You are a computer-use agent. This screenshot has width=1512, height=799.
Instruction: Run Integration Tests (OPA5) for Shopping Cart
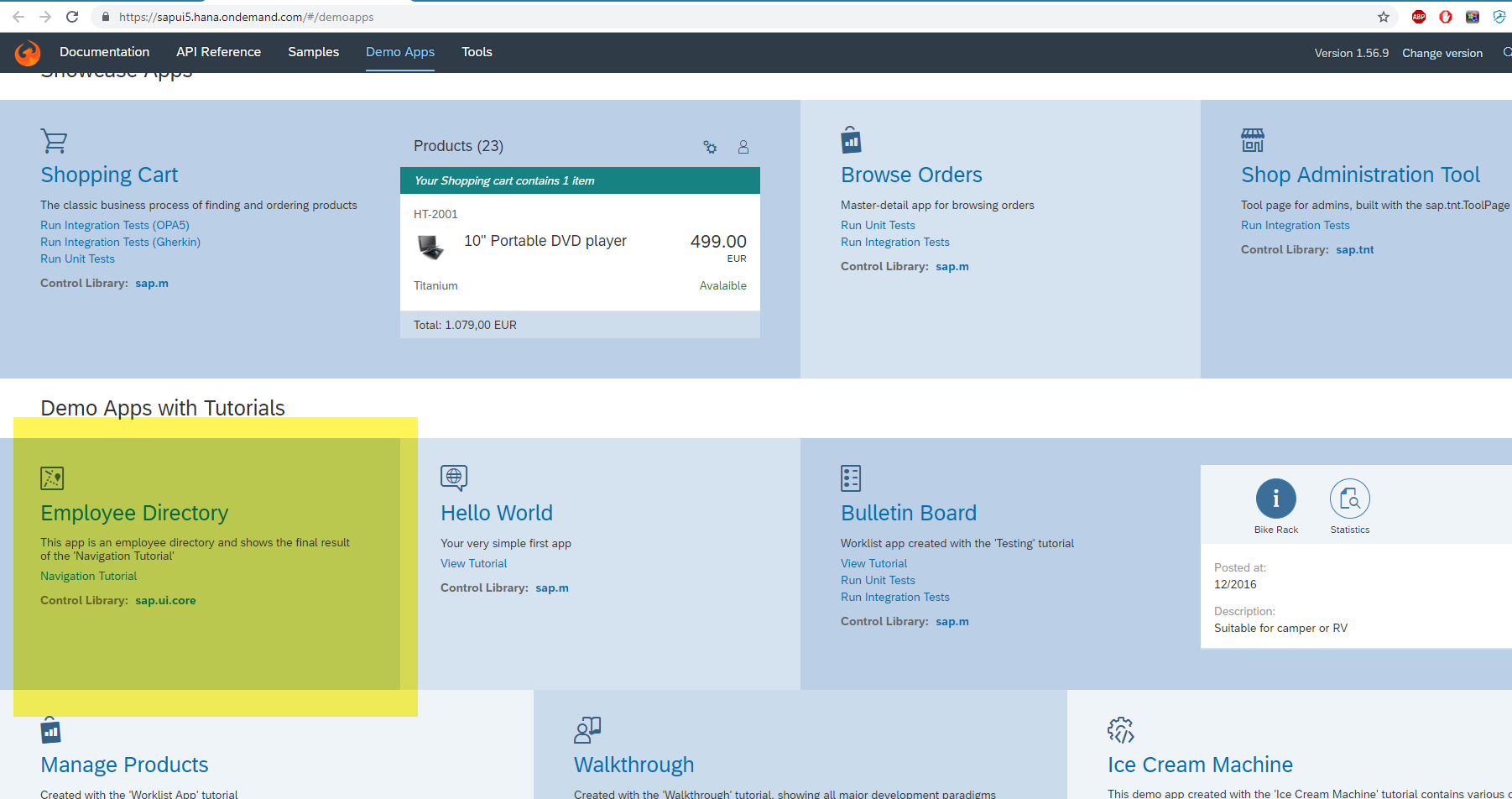[x=115, y=225]
